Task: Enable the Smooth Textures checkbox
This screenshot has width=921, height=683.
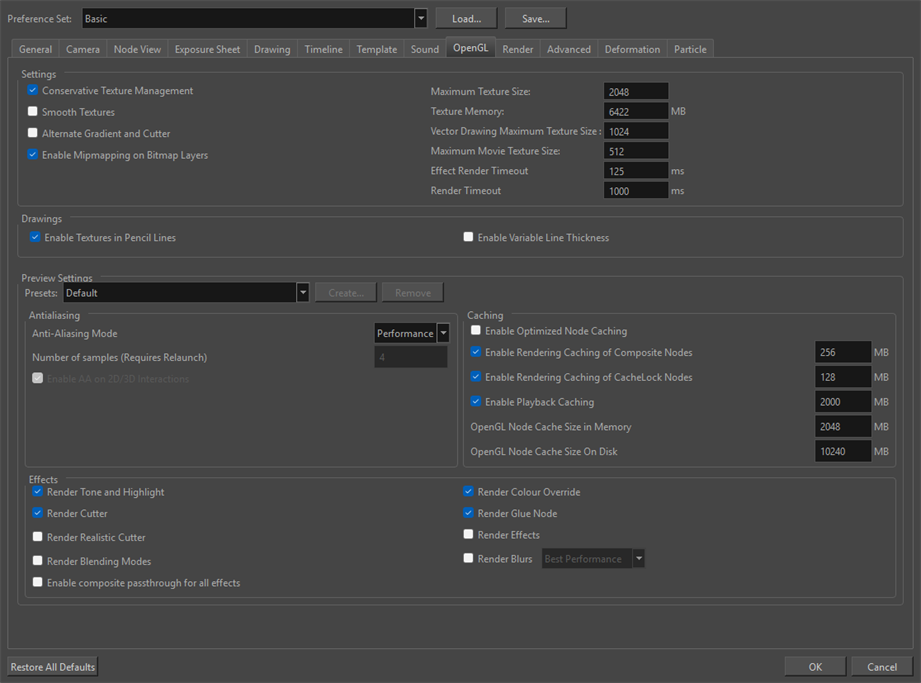Action: (x=33, y=112)
